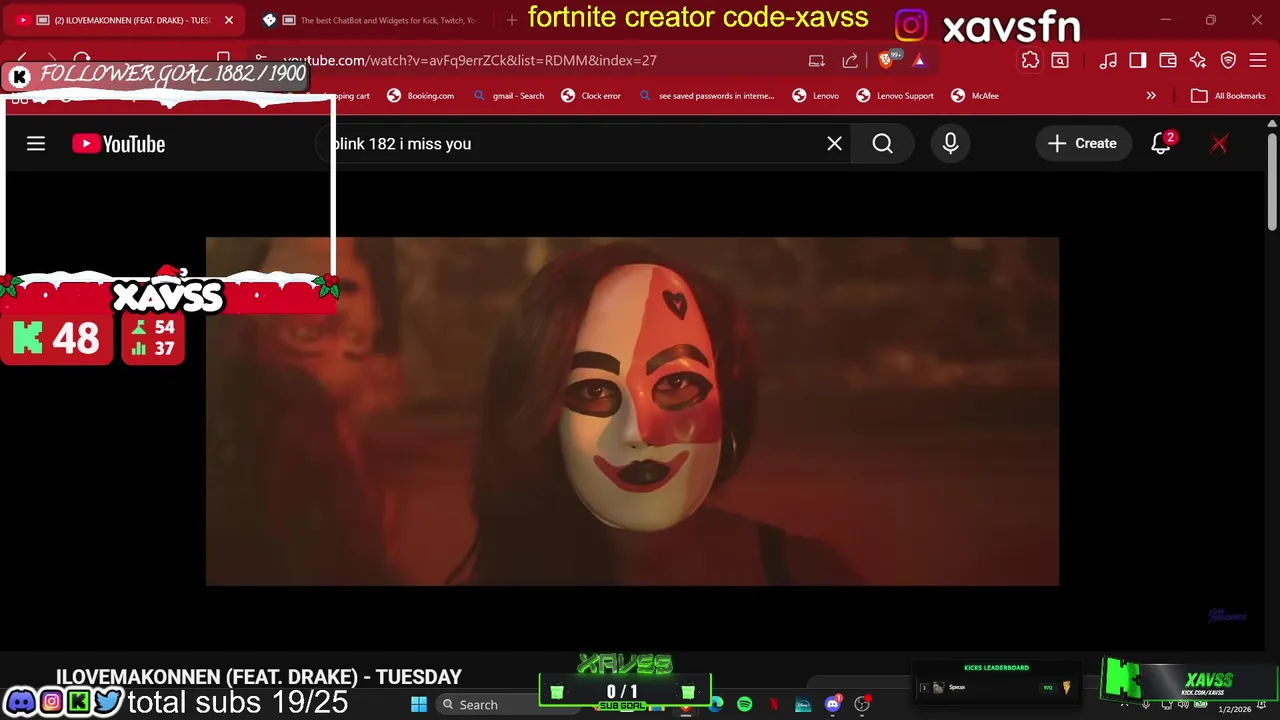Open the McAfee bookmark
1280x720 pixels.
click(975, 96)
